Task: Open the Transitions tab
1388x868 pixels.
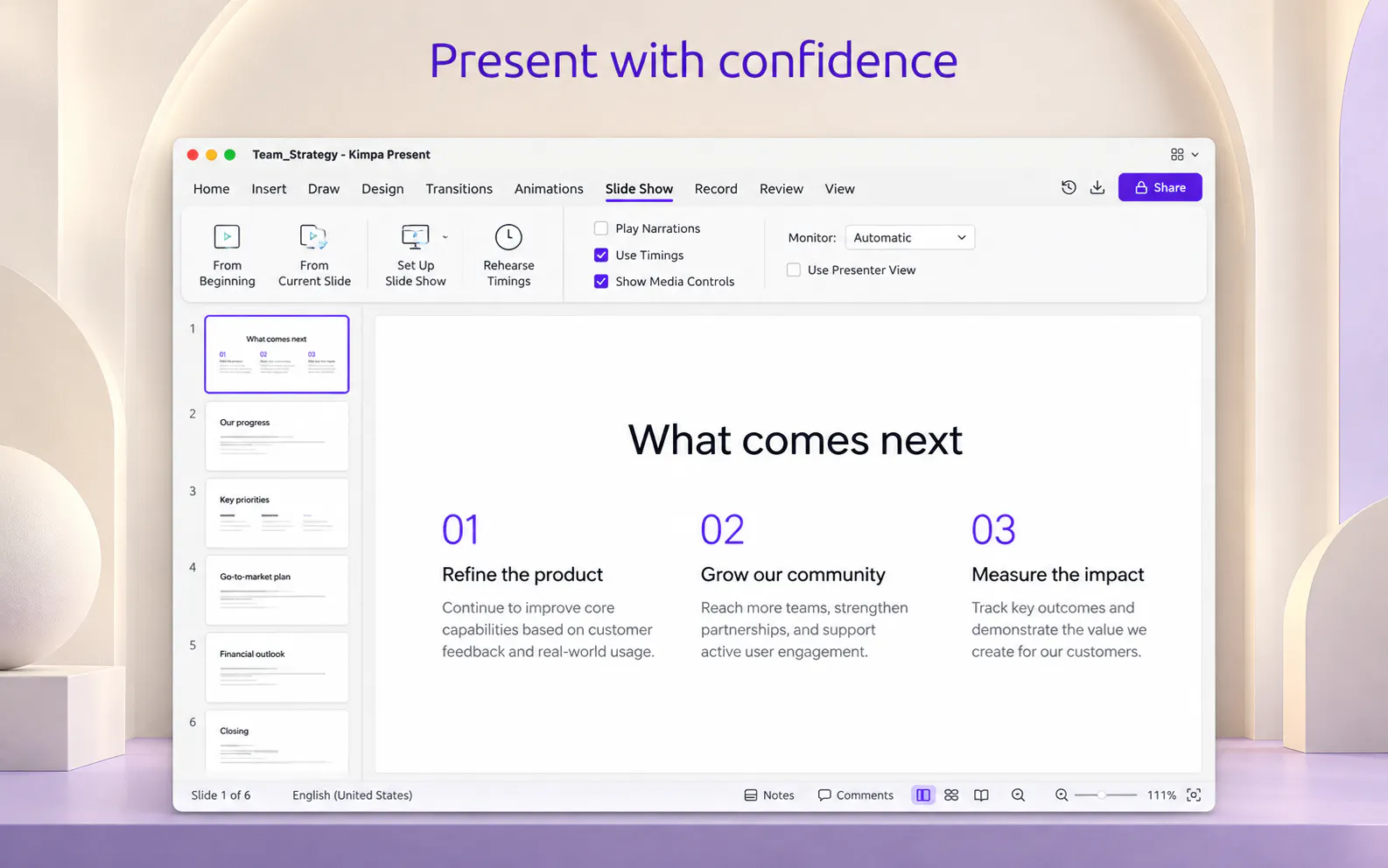Action: pyautogui.click(x=459, y=188)
